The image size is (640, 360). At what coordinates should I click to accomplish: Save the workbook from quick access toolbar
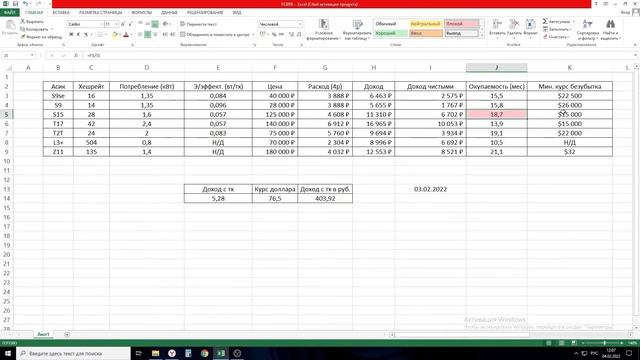[15, 4]
